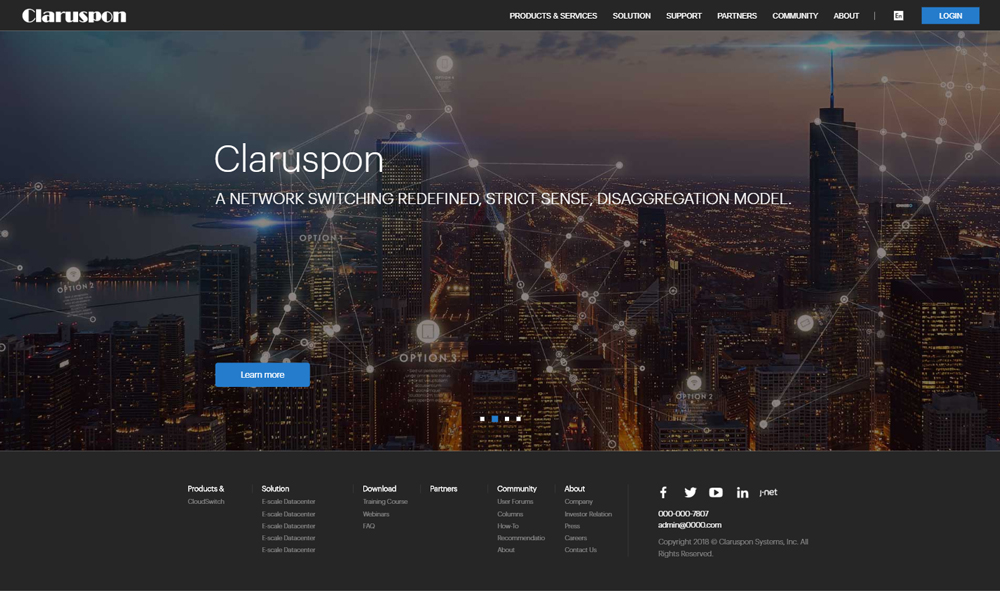The width and height of the screenshot is (1000, 591).
Task: Visit the Investor Relation footer link
Action: click(588, 514)
